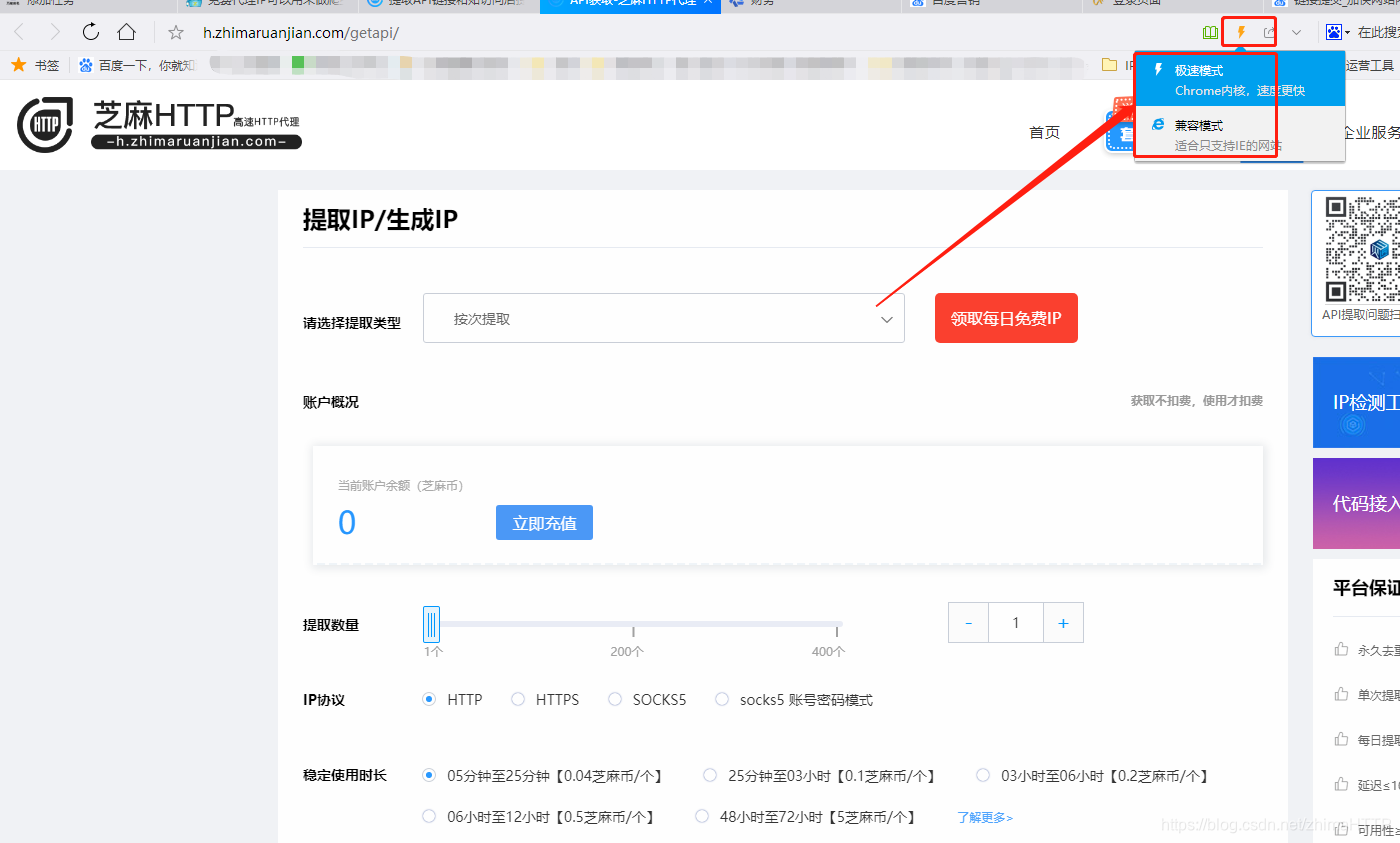
Task: Click thumbs-up icon beside 永久去重
Action: coord(1341,650)
